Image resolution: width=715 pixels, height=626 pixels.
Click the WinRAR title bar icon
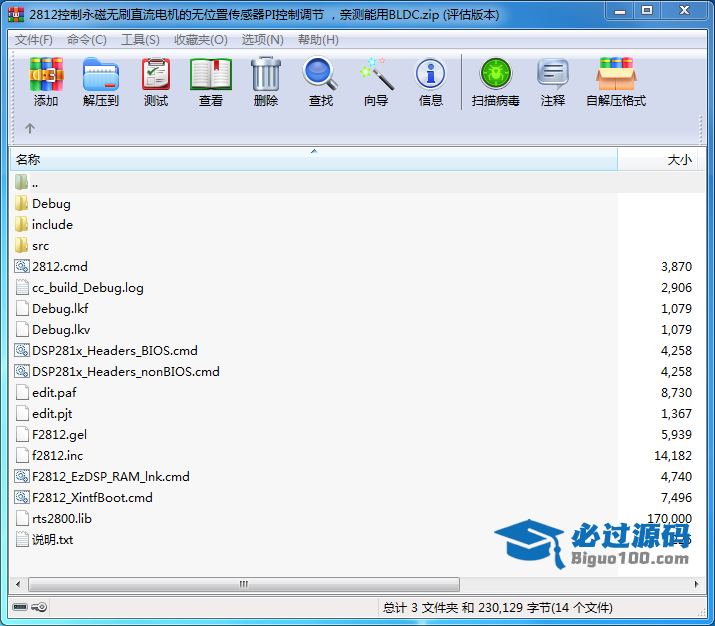16,15
